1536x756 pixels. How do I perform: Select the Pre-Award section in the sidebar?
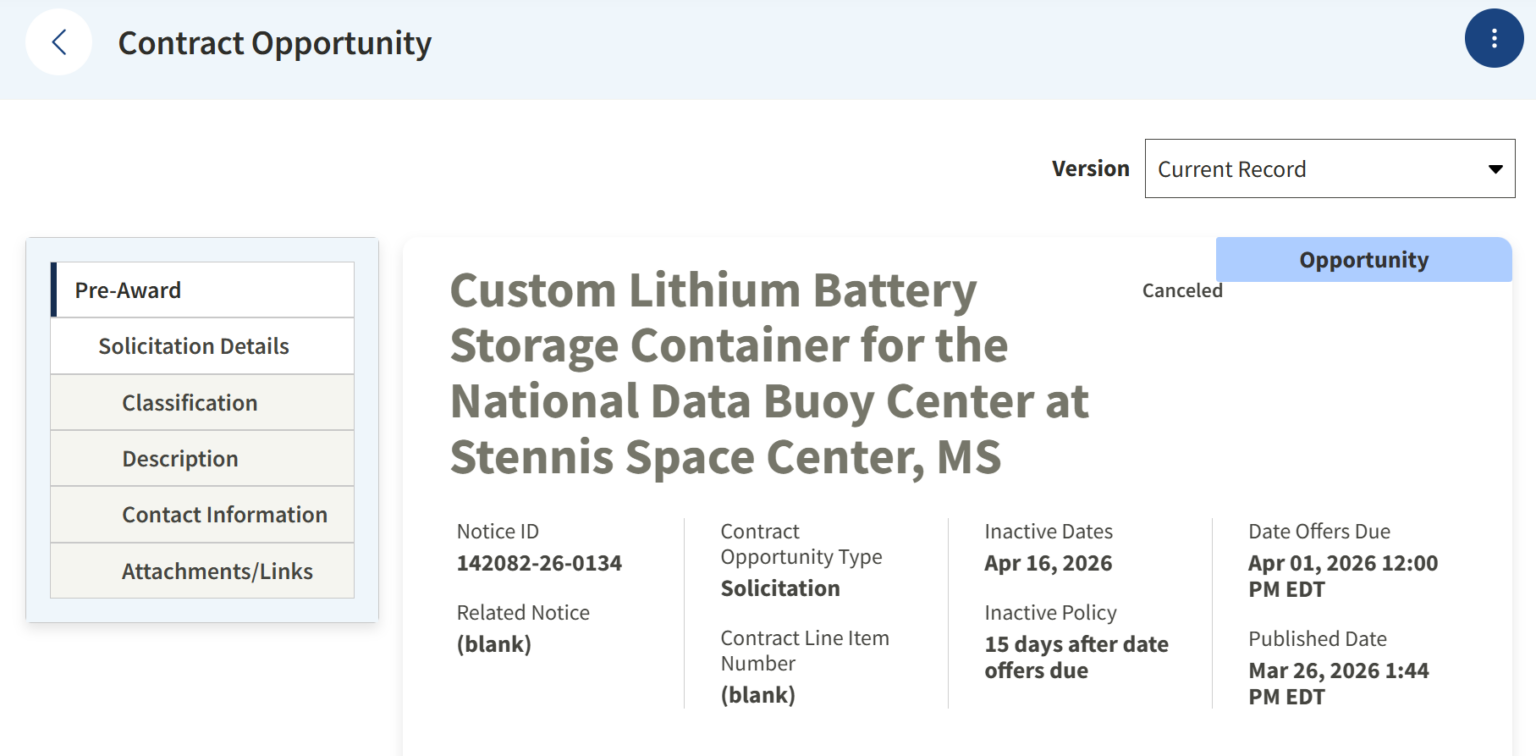tap(127, 289)
